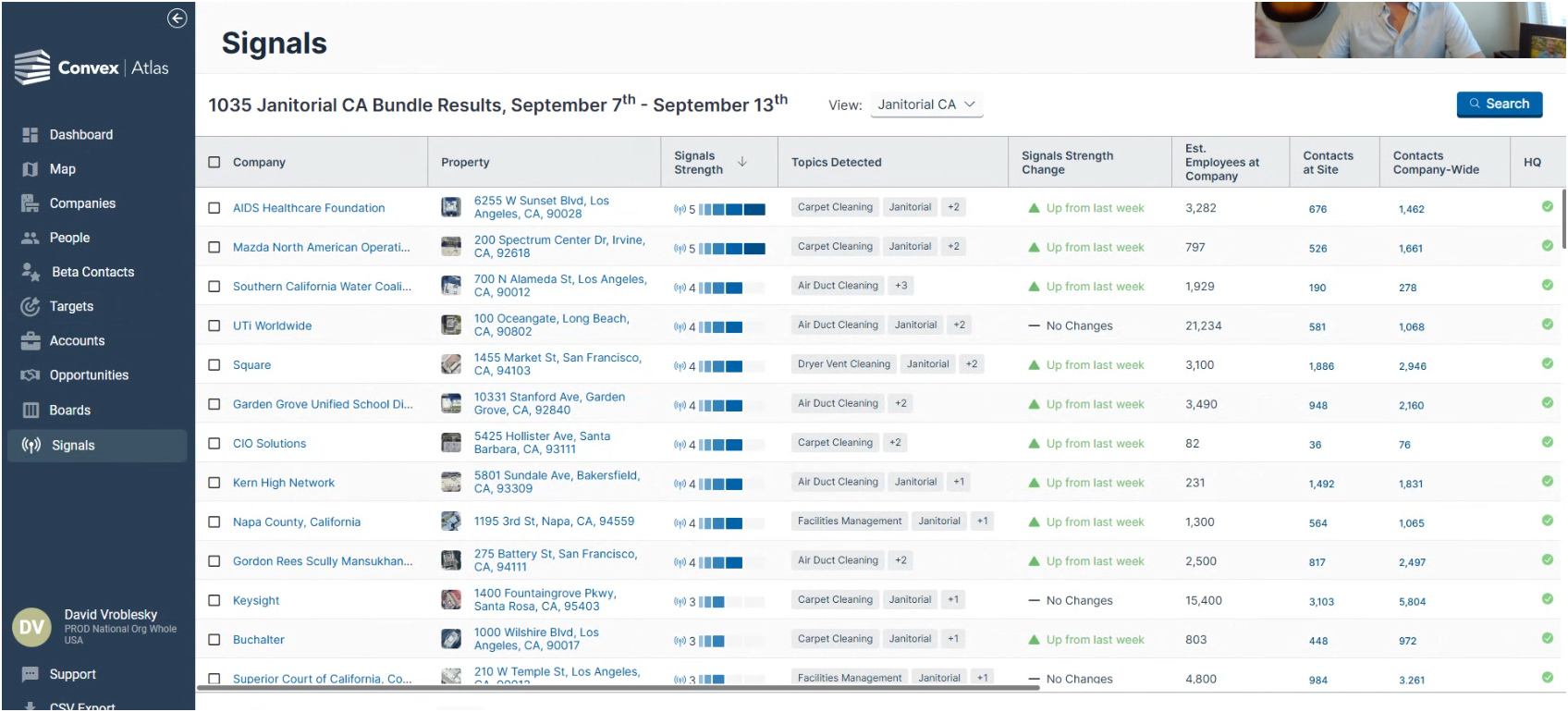Click Dryer Vent Cleaning tag for Square
This screenshot has width=1568, height=712.
(844, 364)
